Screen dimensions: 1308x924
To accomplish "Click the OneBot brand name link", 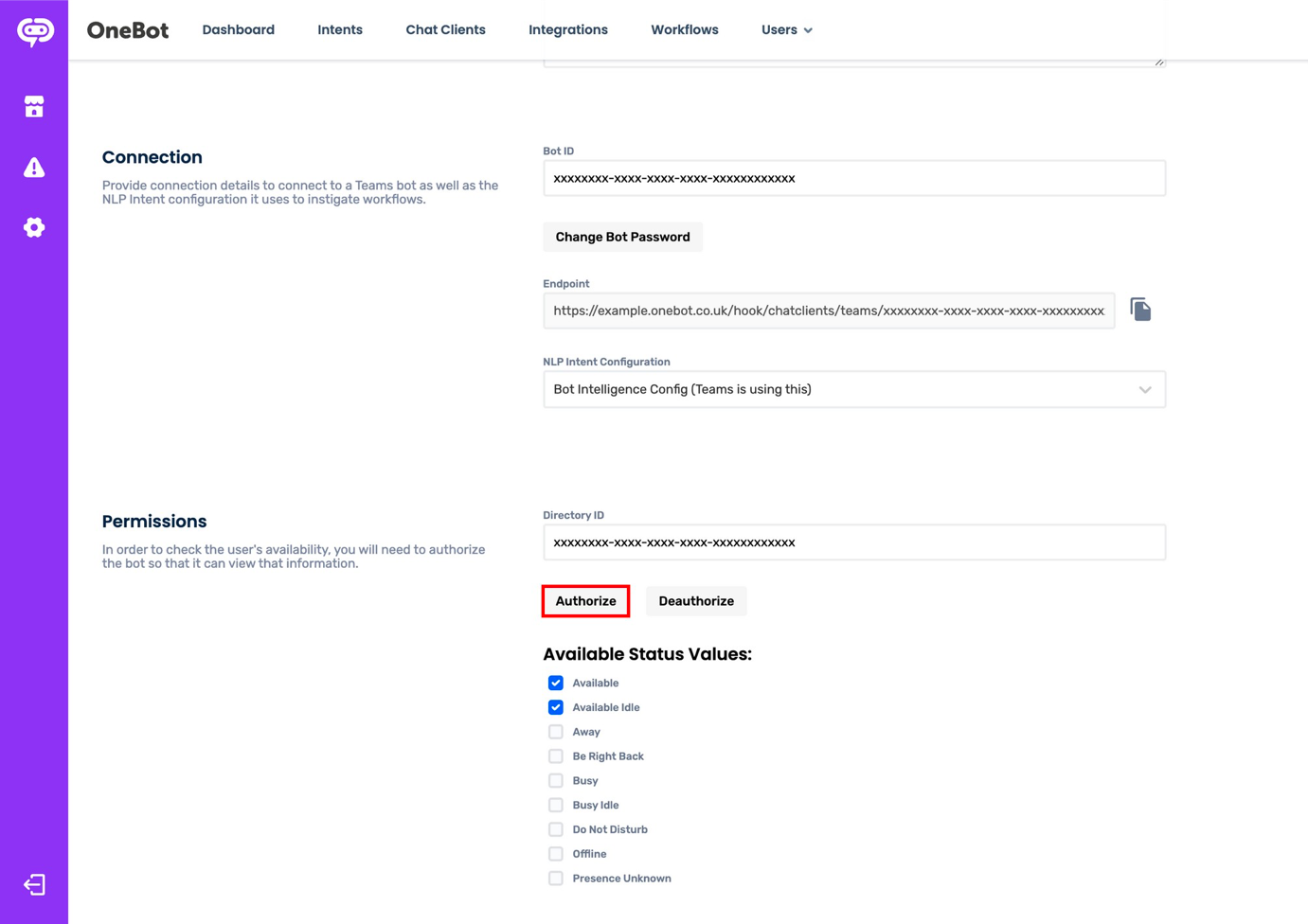I will [128, 30].
